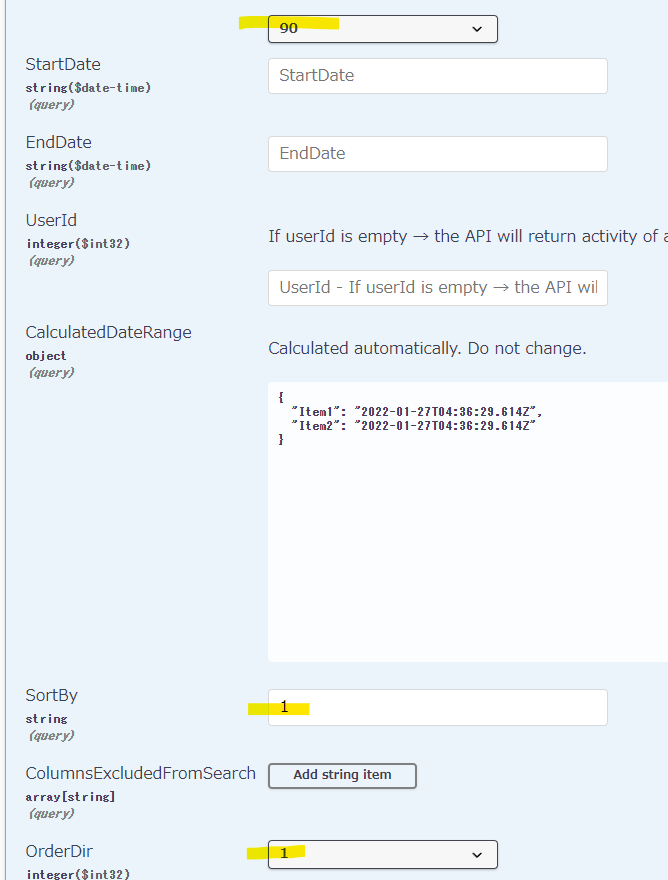This screenshot has width=668, height=880.
Task: Click the OrderDir parameter label
Action: click(x=59, y=852)
